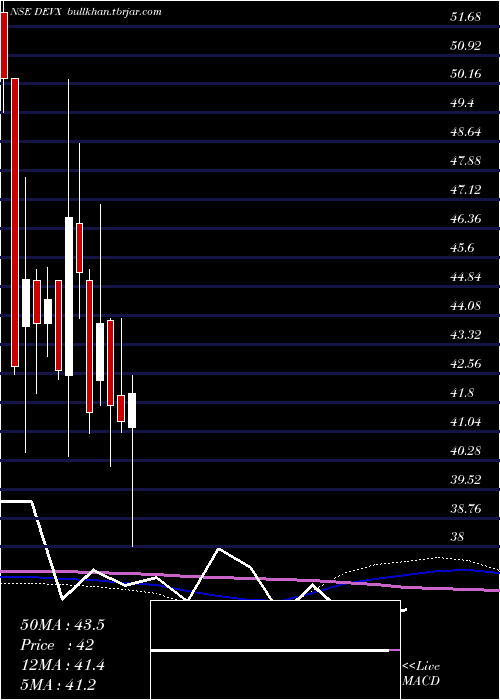Click the 47.88 price axis label

tap(466, 161)
